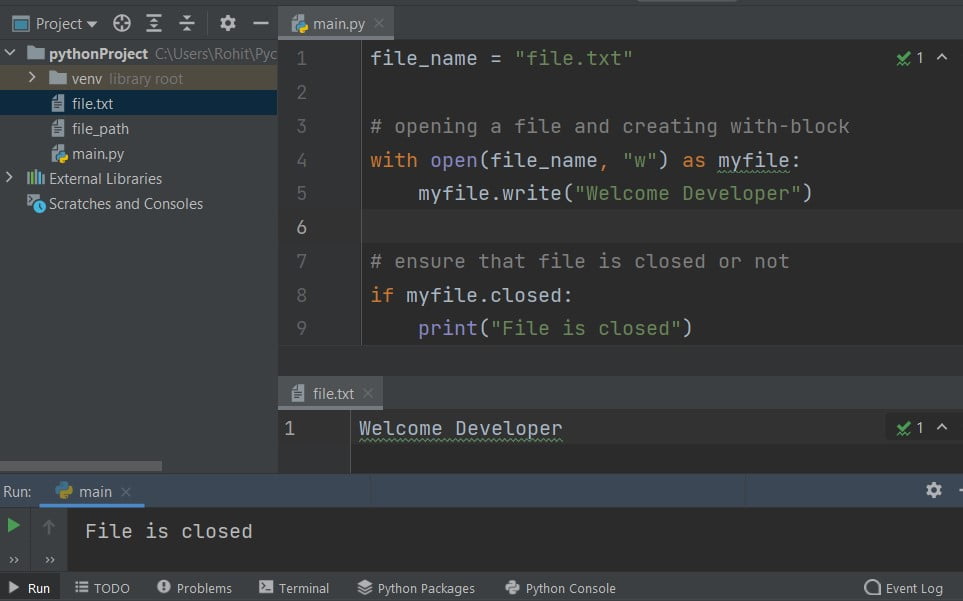Open the Run tool window settings gear
Viewport: 963px width, 601px height.
[933, 490]
